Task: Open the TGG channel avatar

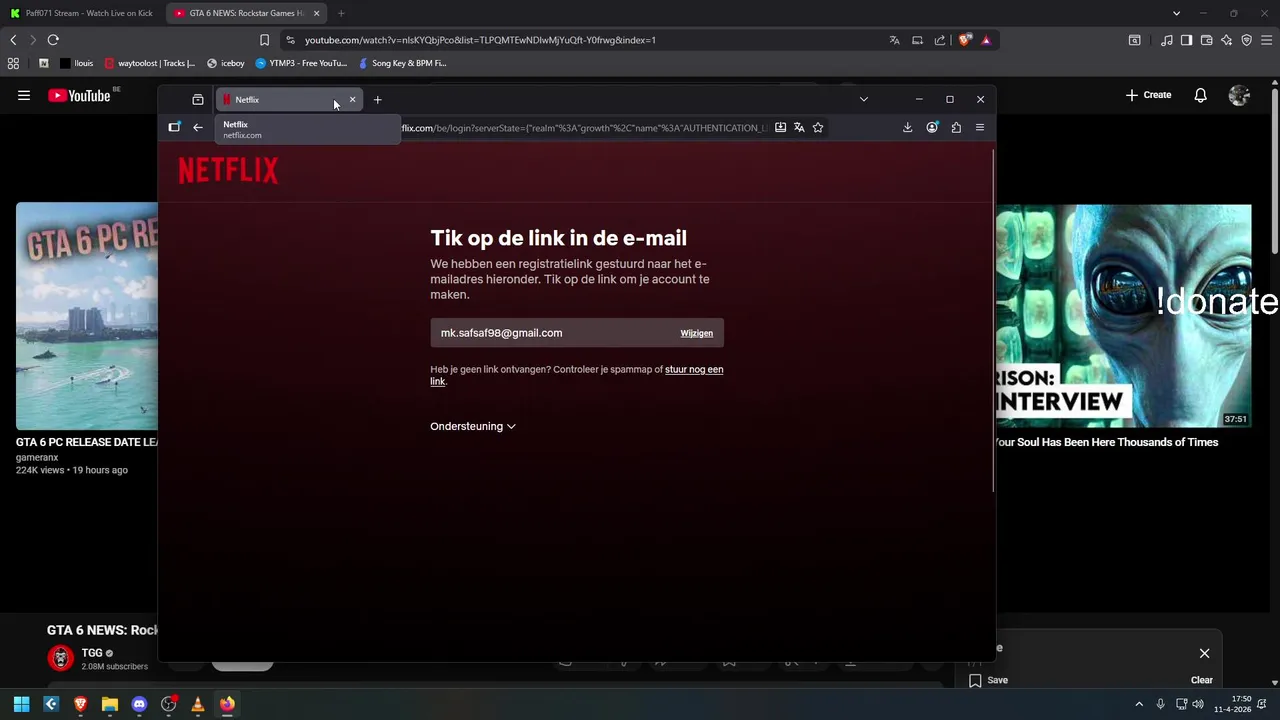Action: (x=61, y=658)
